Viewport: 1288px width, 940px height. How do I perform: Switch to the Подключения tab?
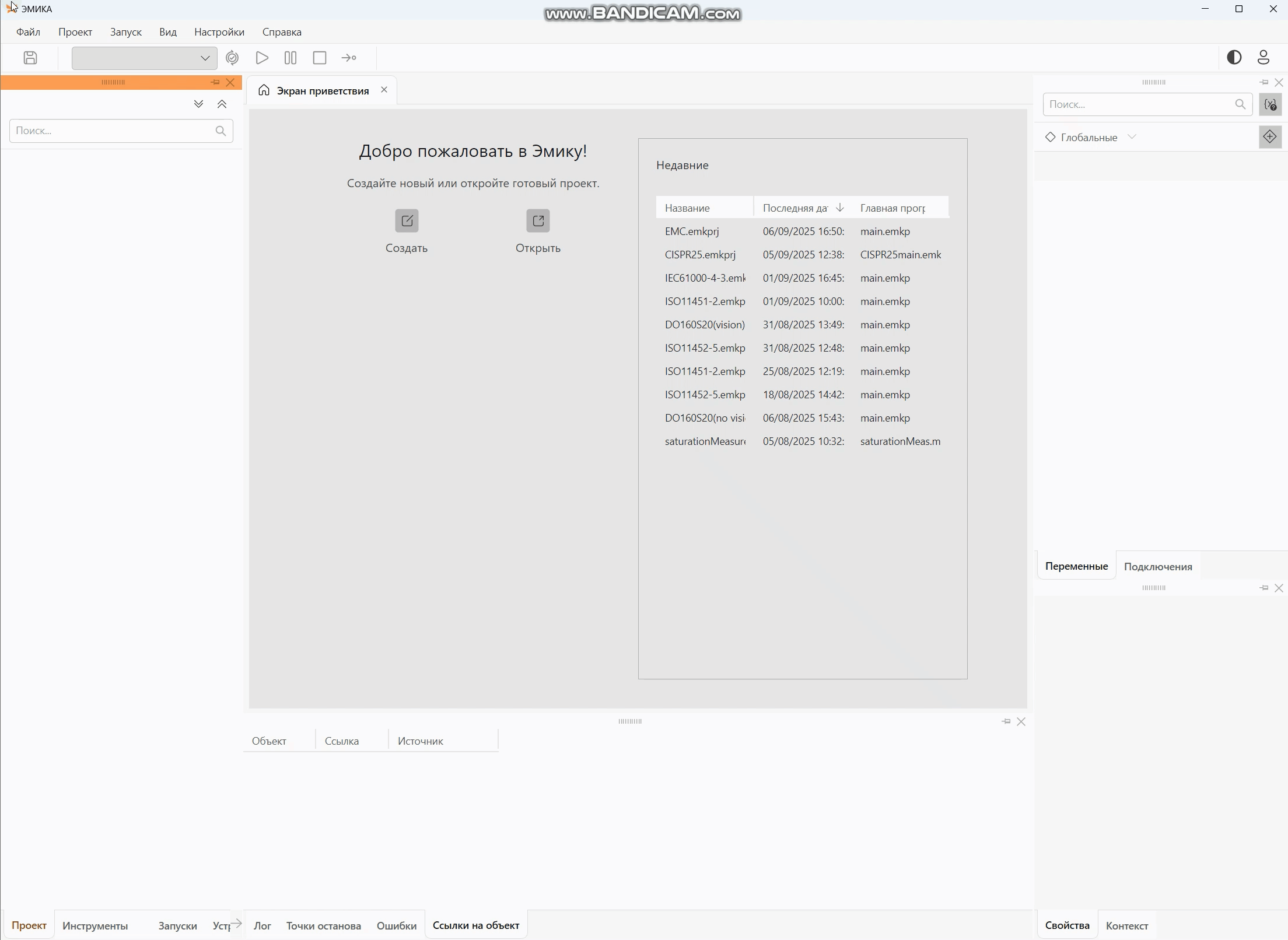1158,566
